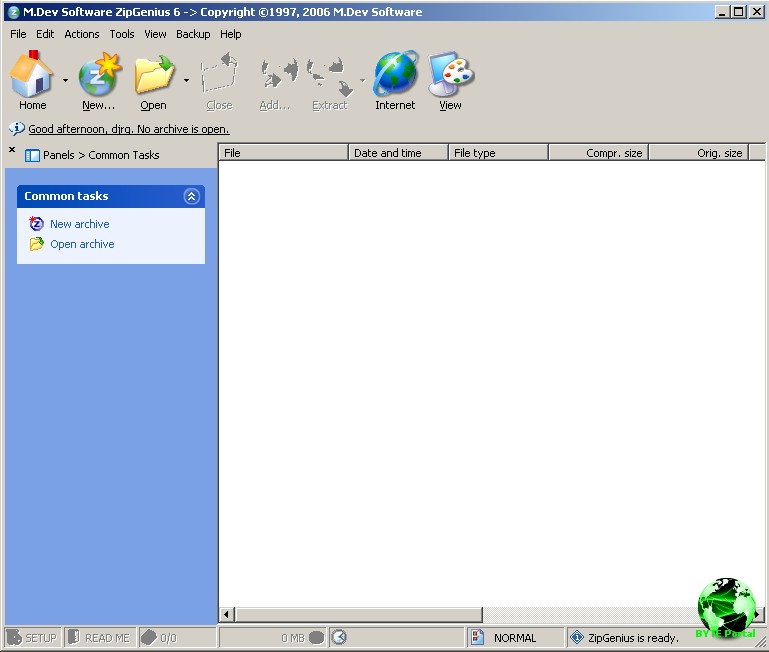The height and width of the screenshot is (652, 769).
Task: Click the New archive Z icon
Action: tap(36, 224)
